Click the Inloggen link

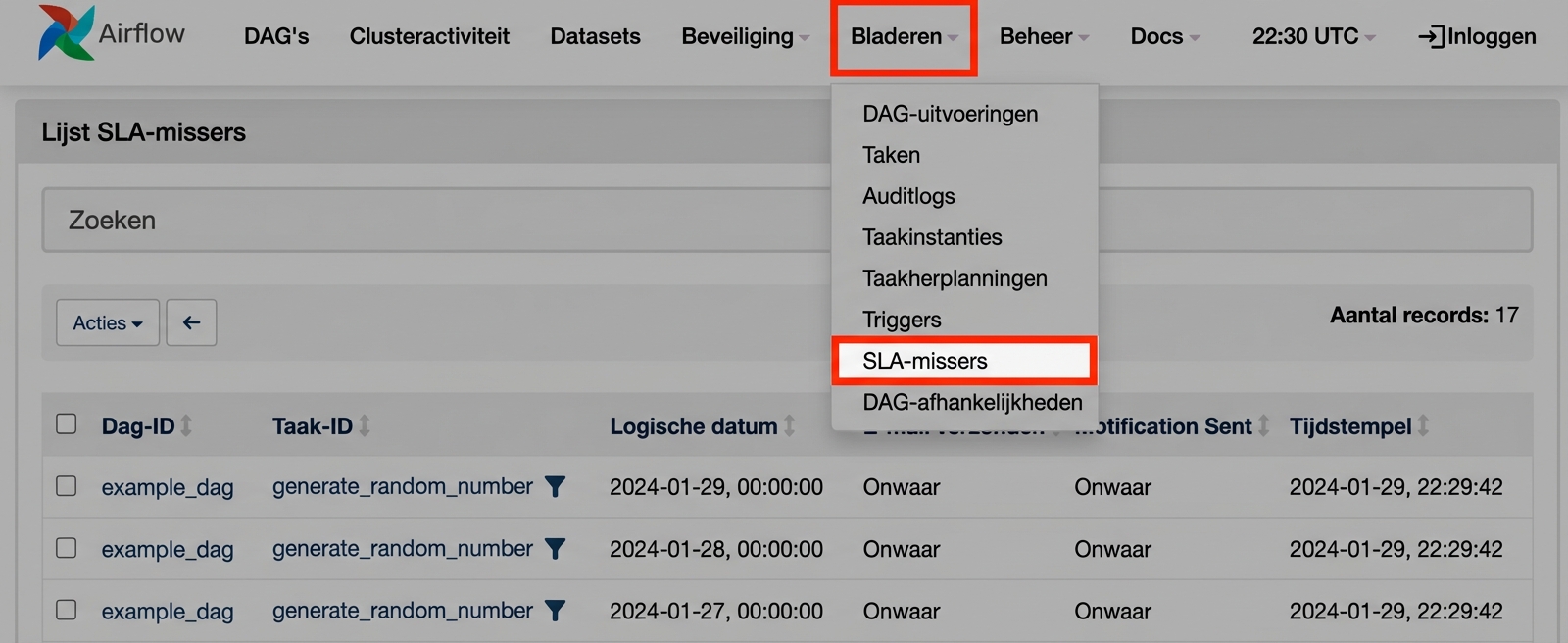[1477, 36]
